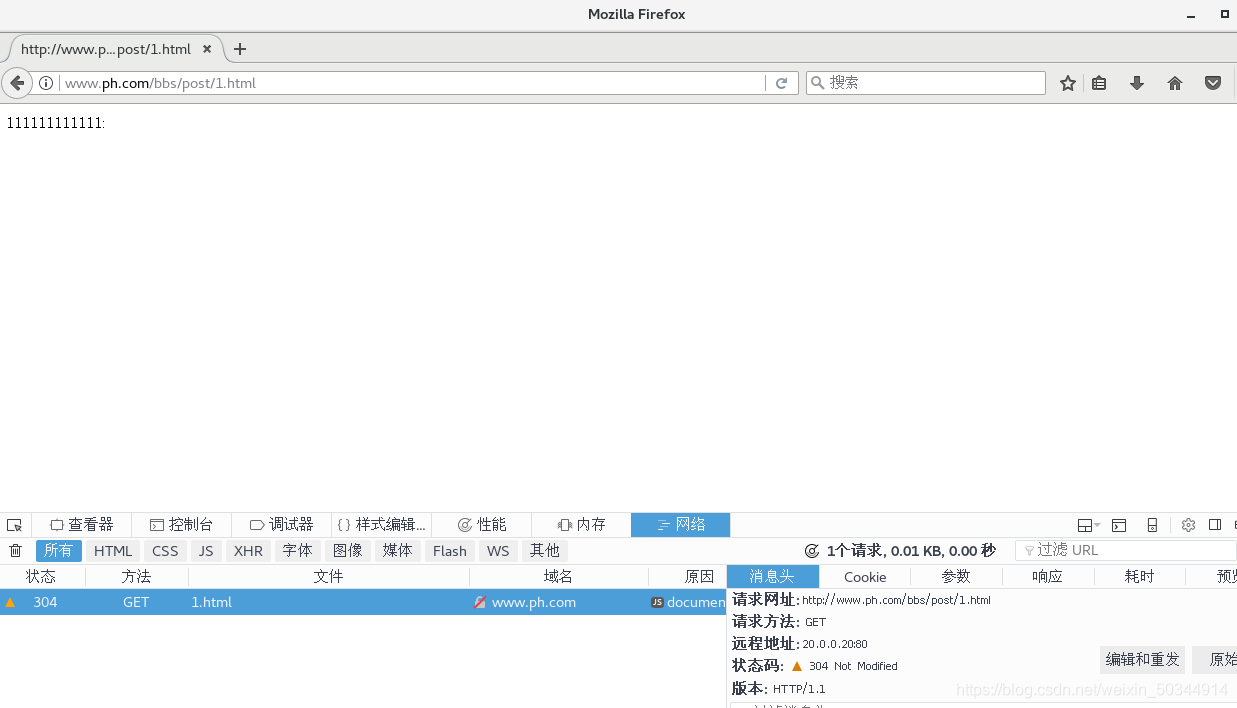Click the insecure lock icon beside www.ph.com
The height and width of the screenshot is (708, 1237).
[480, 602]
